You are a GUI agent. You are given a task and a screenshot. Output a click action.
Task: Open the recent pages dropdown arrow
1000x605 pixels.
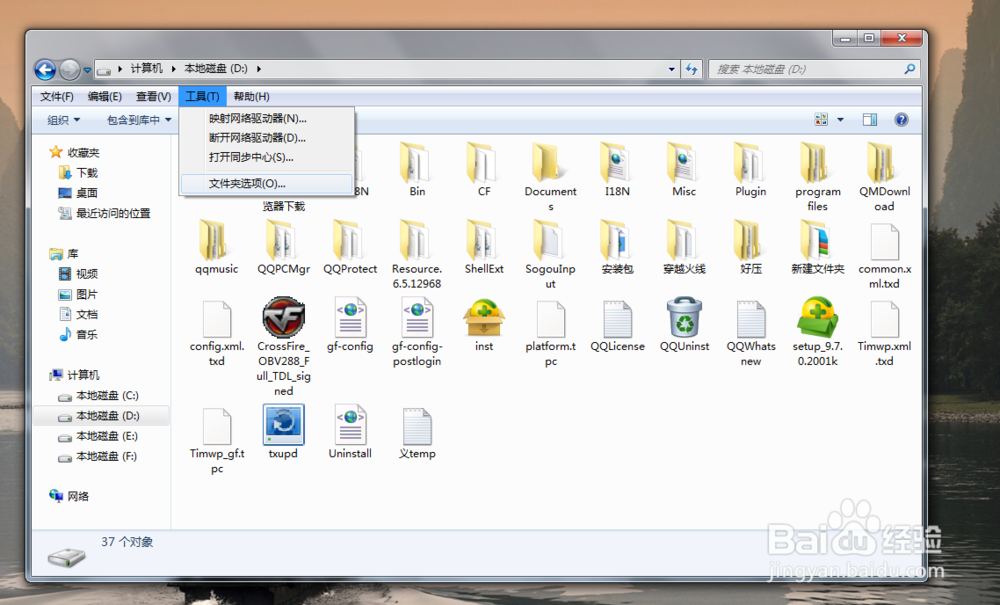[87, 69]
